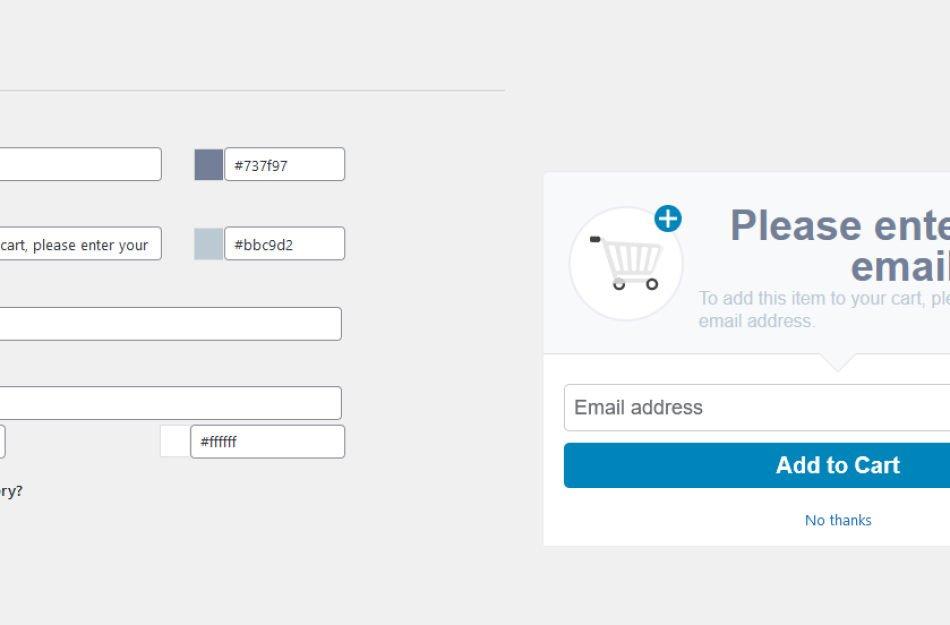The image size is (950, 625).
Task: Click the fourth wide text field on the left
Action: pos(170,402)
